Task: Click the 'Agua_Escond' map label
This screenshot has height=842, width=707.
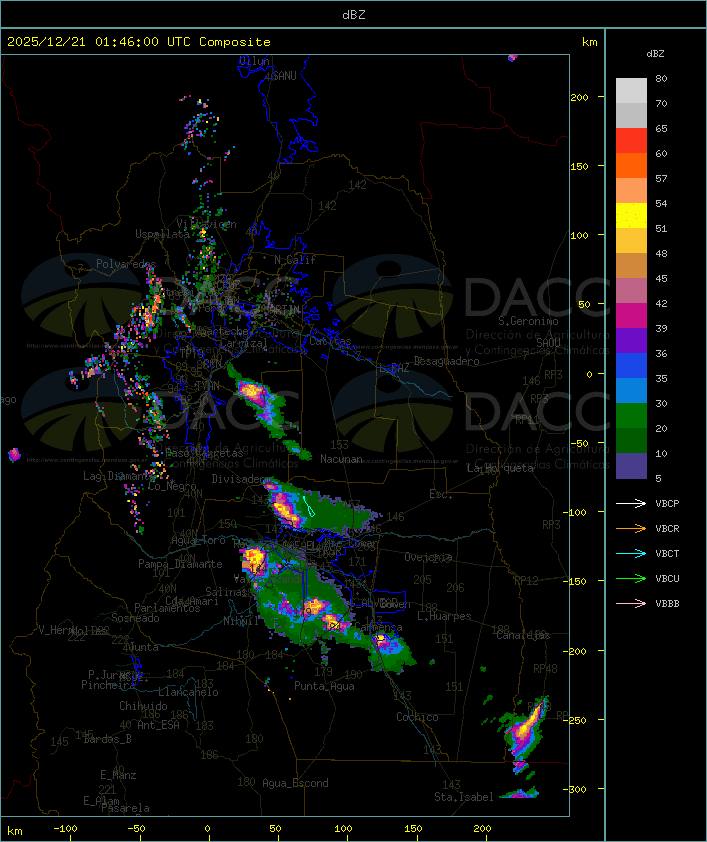Action: pyautogui.click(x=295, y=783)
